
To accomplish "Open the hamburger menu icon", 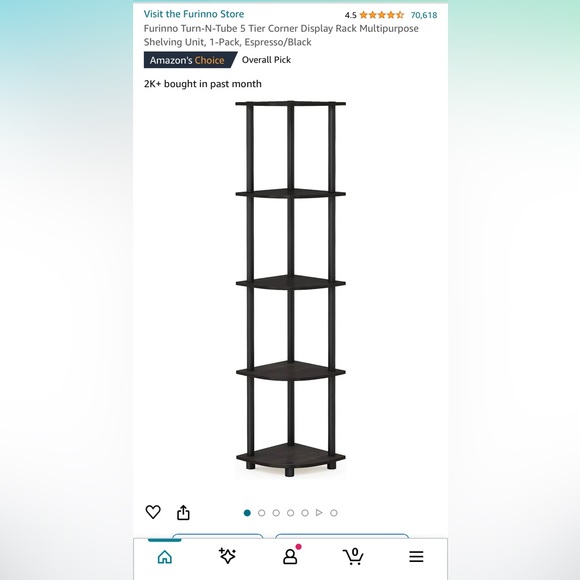I will [x=416, y=556].
